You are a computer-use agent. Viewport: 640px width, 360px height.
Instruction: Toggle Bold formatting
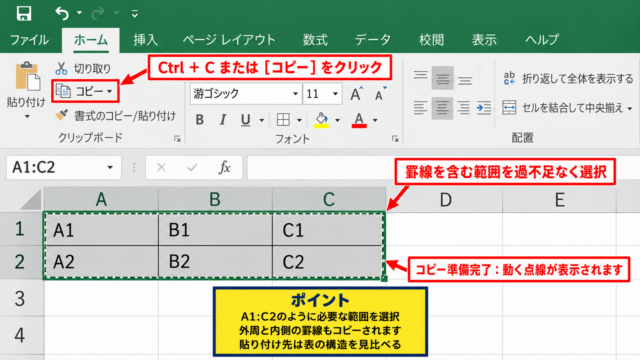click(200, 120)
